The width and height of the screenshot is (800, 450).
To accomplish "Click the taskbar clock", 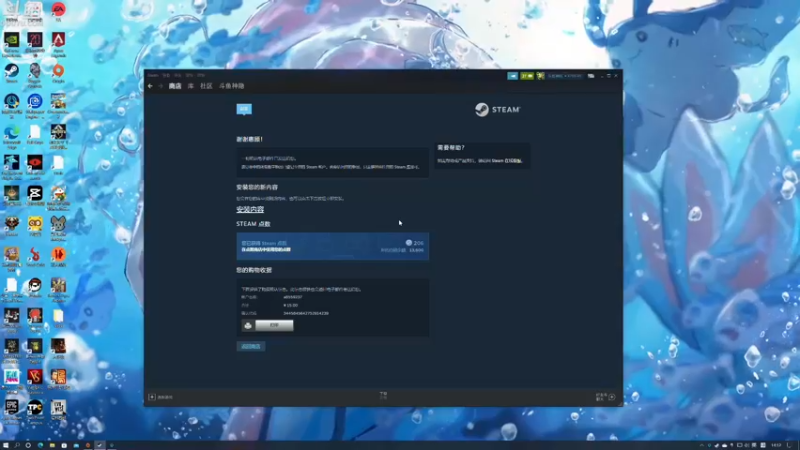I will click(x=776, y=445).
